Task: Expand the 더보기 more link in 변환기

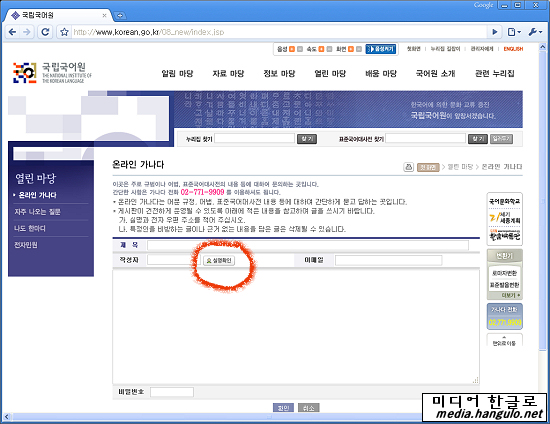Action: 511,295
